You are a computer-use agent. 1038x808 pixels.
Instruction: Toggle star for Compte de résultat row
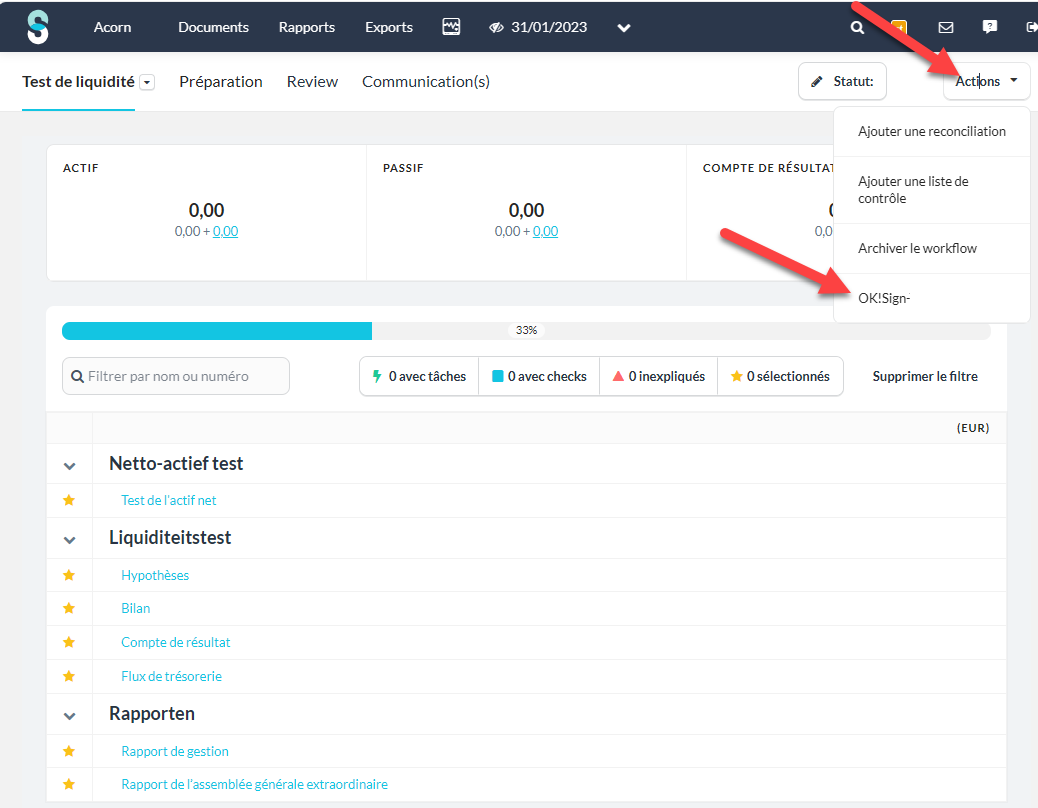pyautogui.click(x=69, y=642)
